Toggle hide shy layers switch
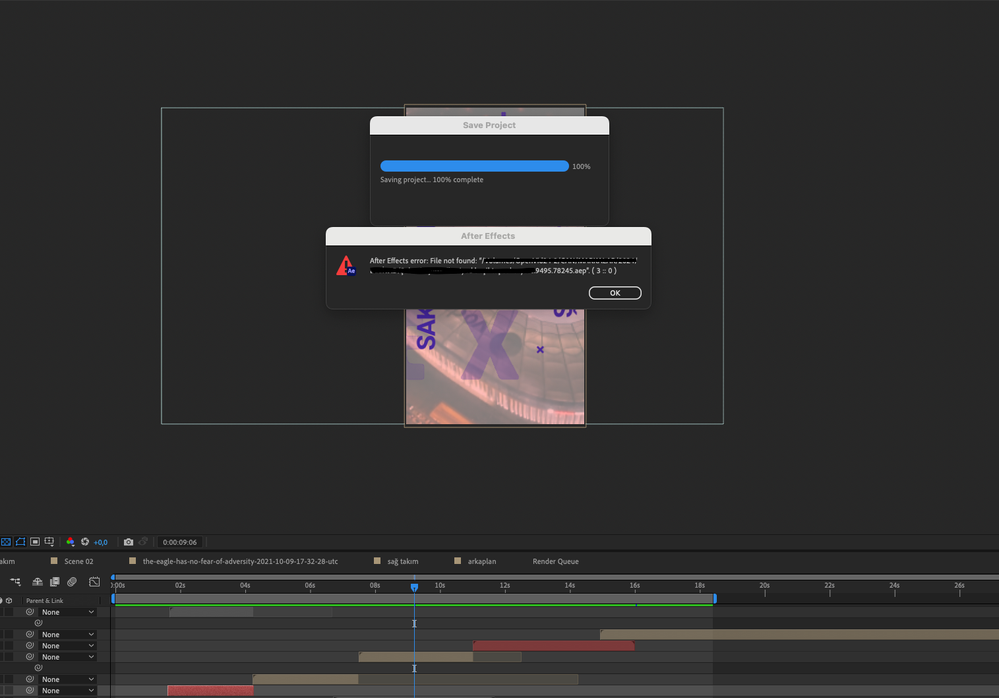The width and height of the screenshot is (999, 698). tap(38, 581)
